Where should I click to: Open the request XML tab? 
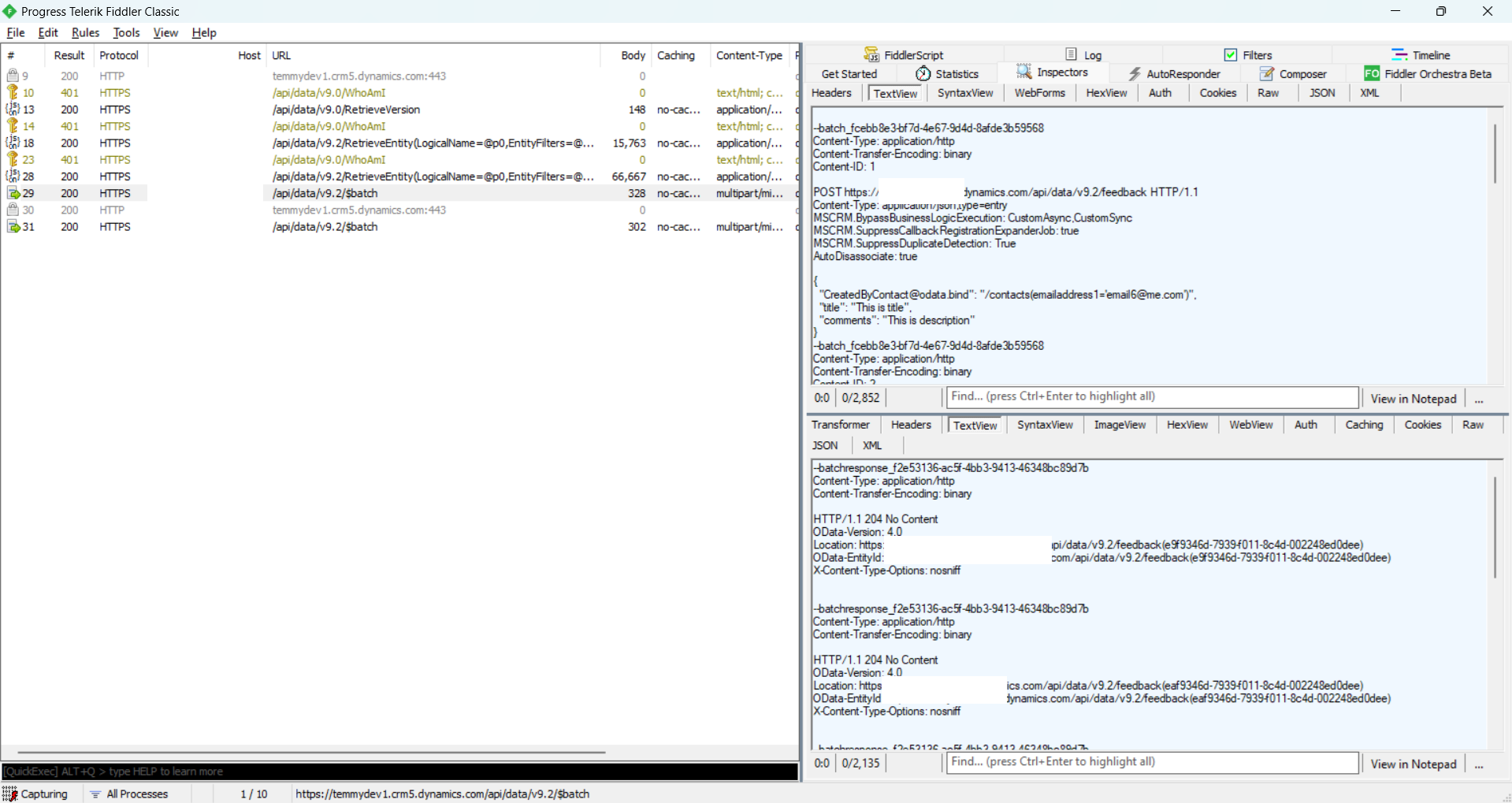click(x=1369, y=92)
